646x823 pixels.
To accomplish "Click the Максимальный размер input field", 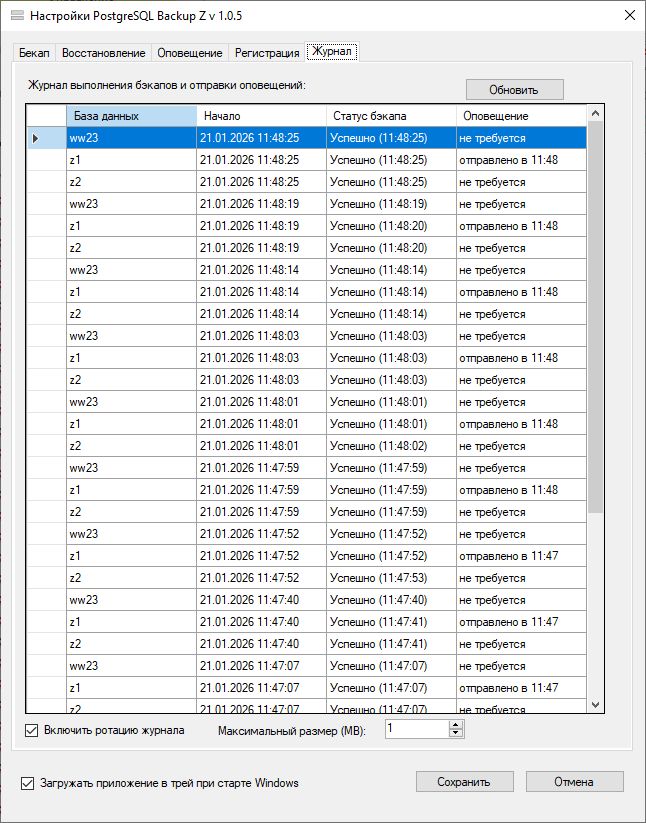I will (417, 729).
